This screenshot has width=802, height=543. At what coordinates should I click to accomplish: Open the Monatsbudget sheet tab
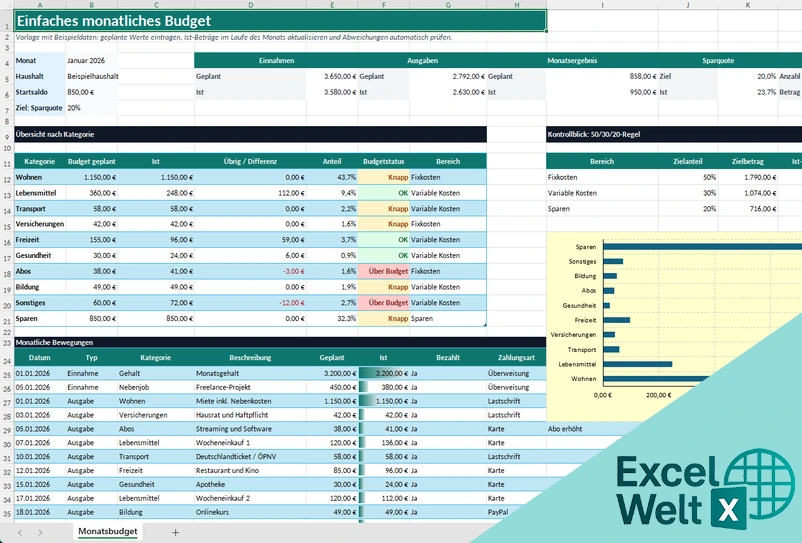tap(107, 531)
